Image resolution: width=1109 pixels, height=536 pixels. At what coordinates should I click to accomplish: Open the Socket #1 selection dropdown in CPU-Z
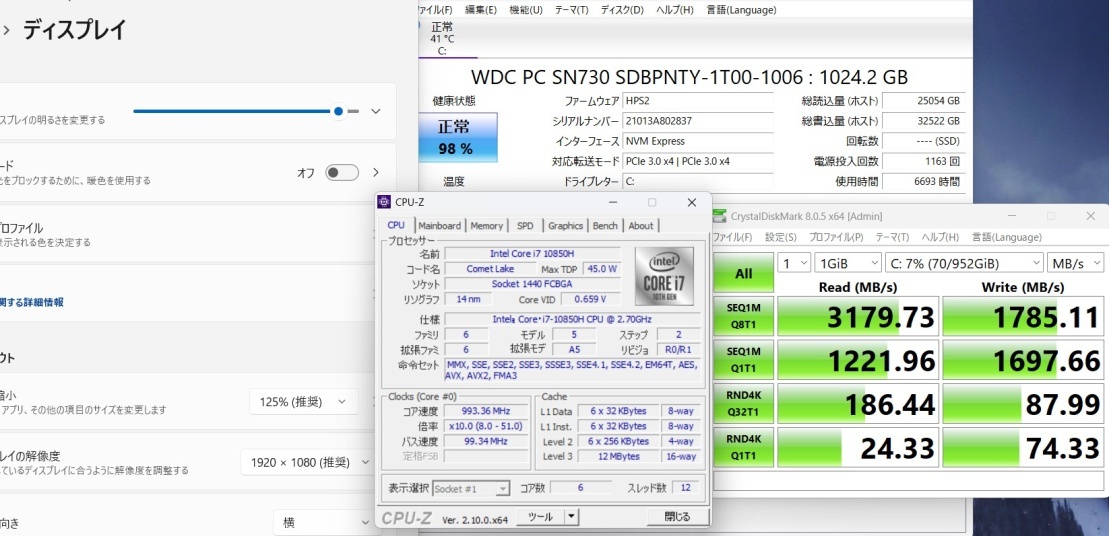(x=470, y=488)
